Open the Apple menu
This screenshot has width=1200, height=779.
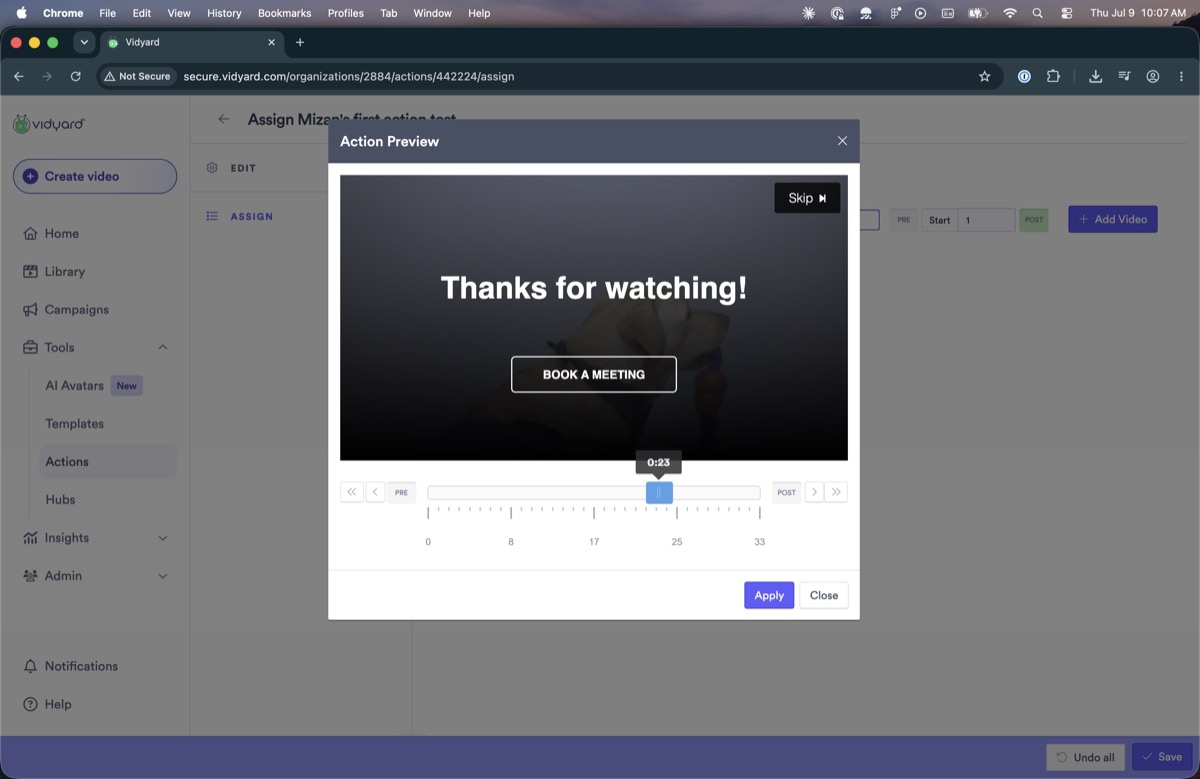pyautogui.click(x=21, y=13)
